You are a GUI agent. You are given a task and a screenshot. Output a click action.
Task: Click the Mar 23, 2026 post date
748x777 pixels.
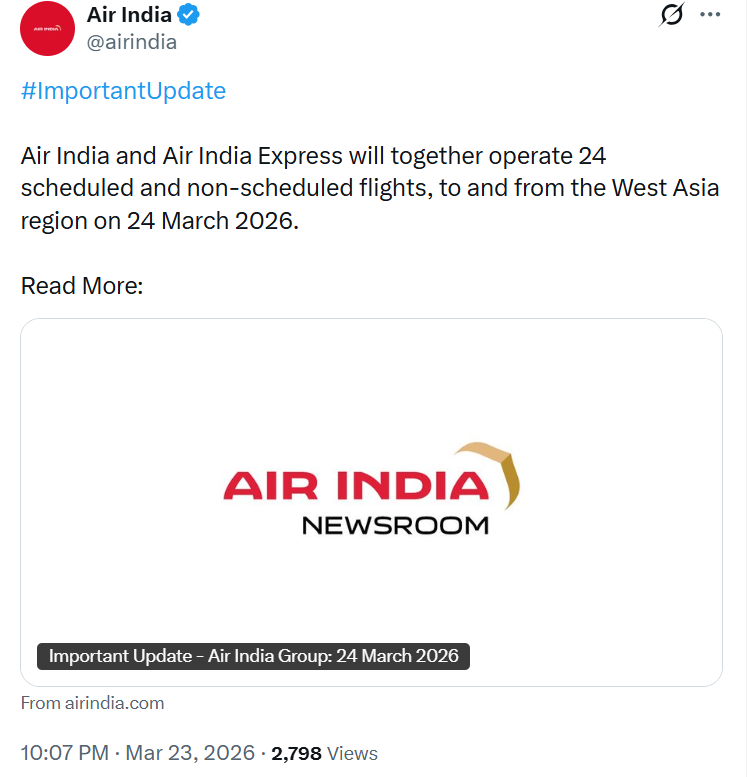pos(190,753)
